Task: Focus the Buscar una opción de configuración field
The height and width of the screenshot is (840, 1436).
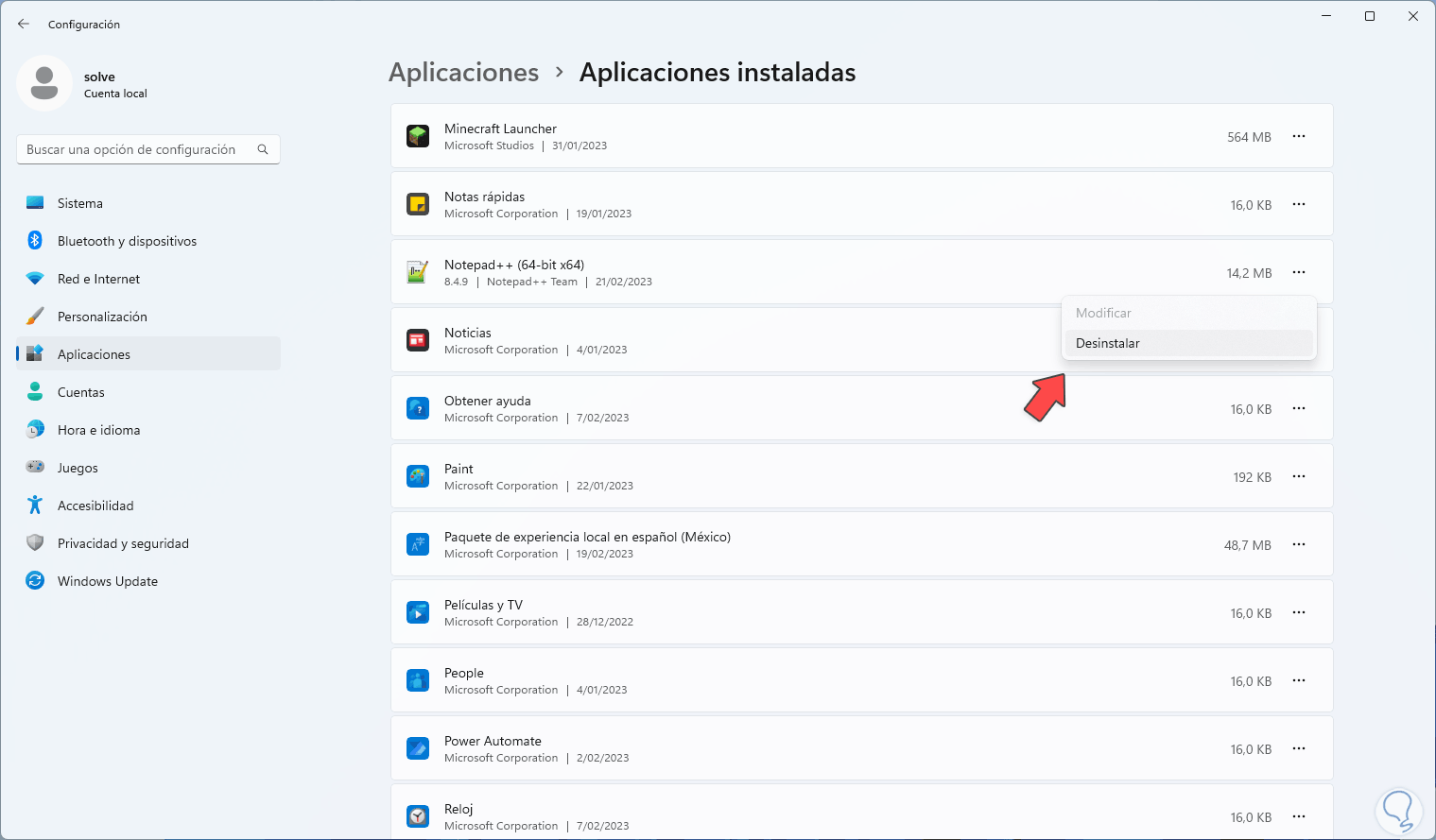Action: point(148,149)
